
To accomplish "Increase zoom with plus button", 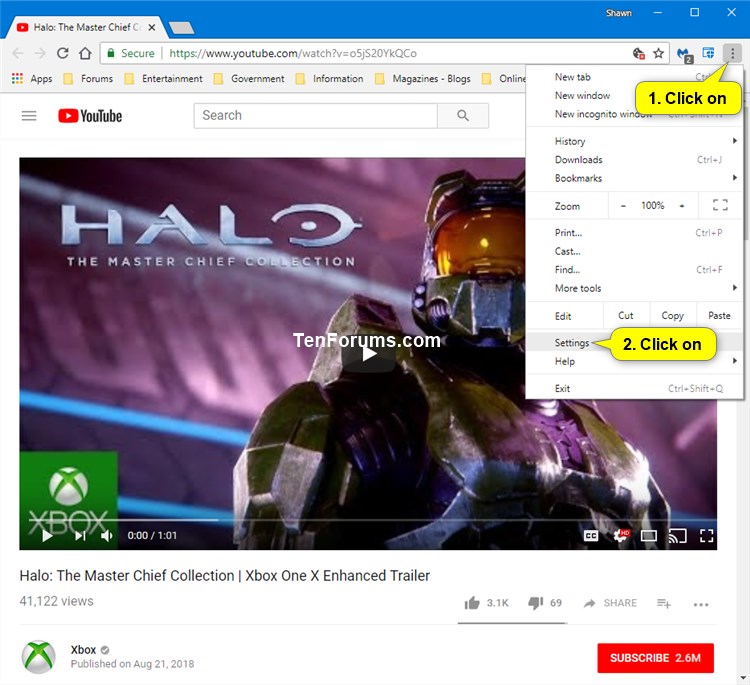I will click(682, 206).
